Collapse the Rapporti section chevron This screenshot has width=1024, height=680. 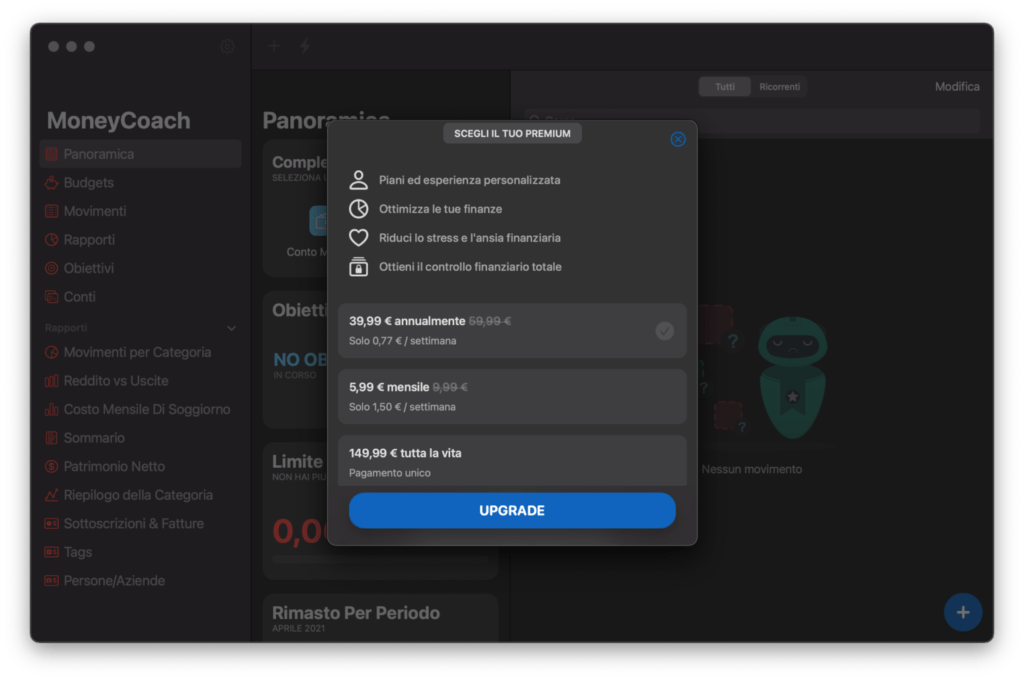231,328
